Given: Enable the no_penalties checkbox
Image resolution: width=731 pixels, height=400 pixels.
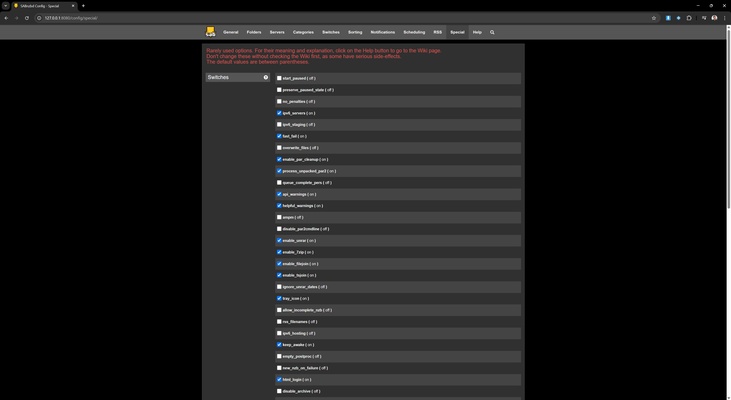Looking at the screenshot, I should [279, 101].
